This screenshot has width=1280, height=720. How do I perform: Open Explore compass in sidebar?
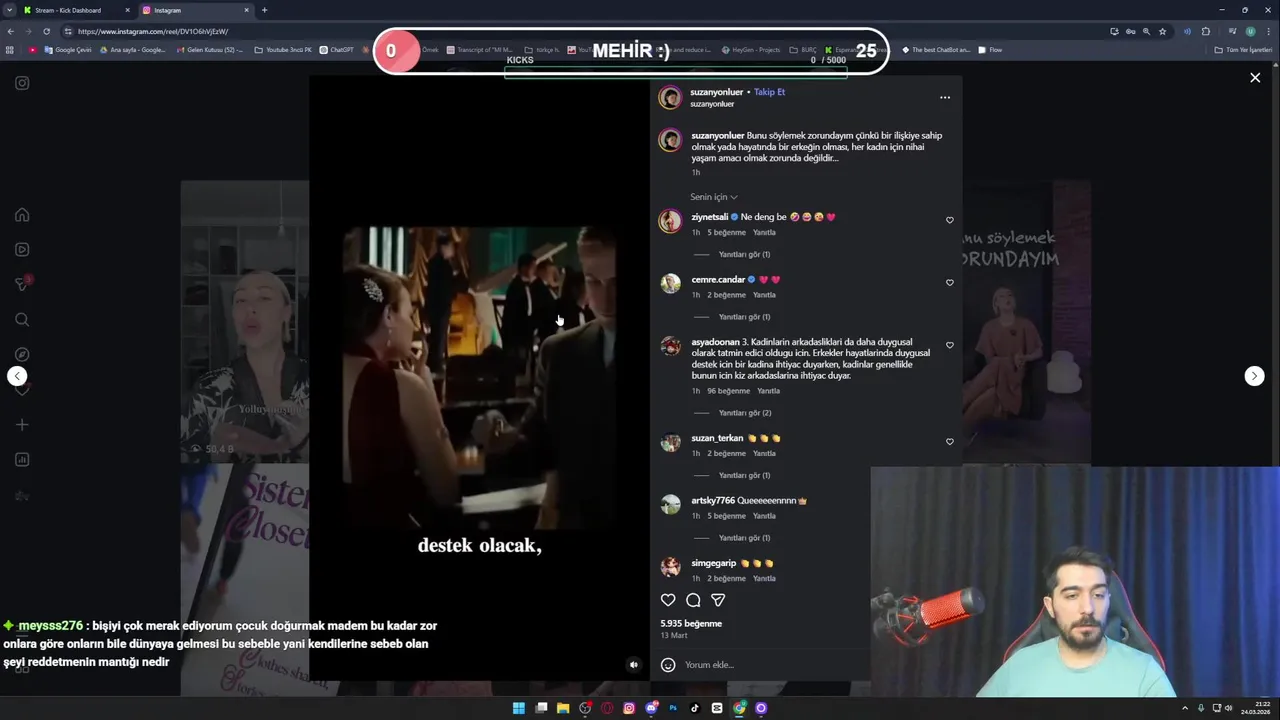(x=22, y=354)
